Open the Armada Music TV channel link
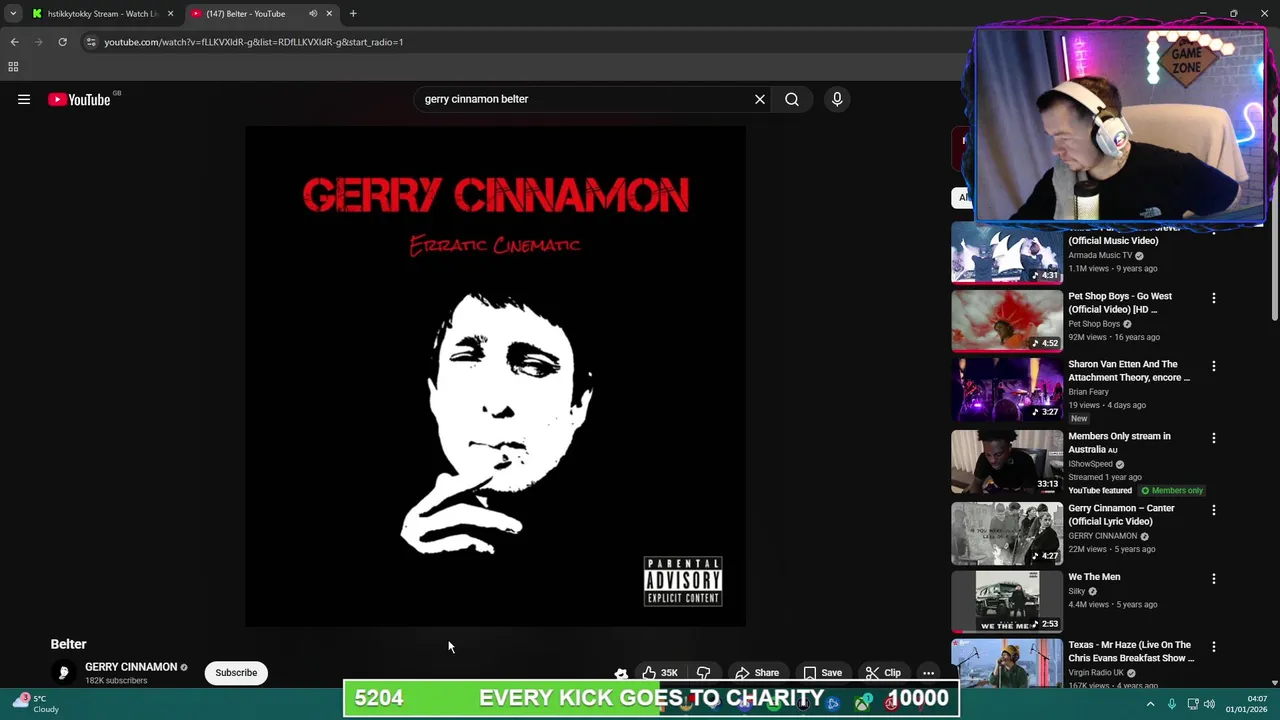The width and height of the screenshot is (1280, 720). coord(1100,255)
